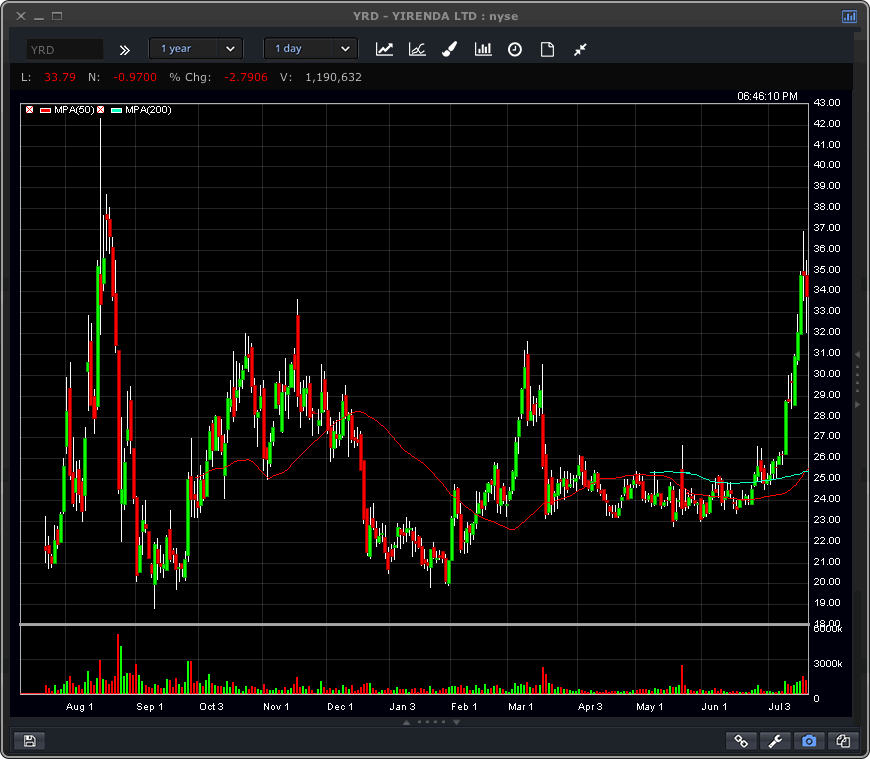Screen dimensions: 870x759
Task: Click the MPA(50) red legend swatch
Action: click(45, 110)
